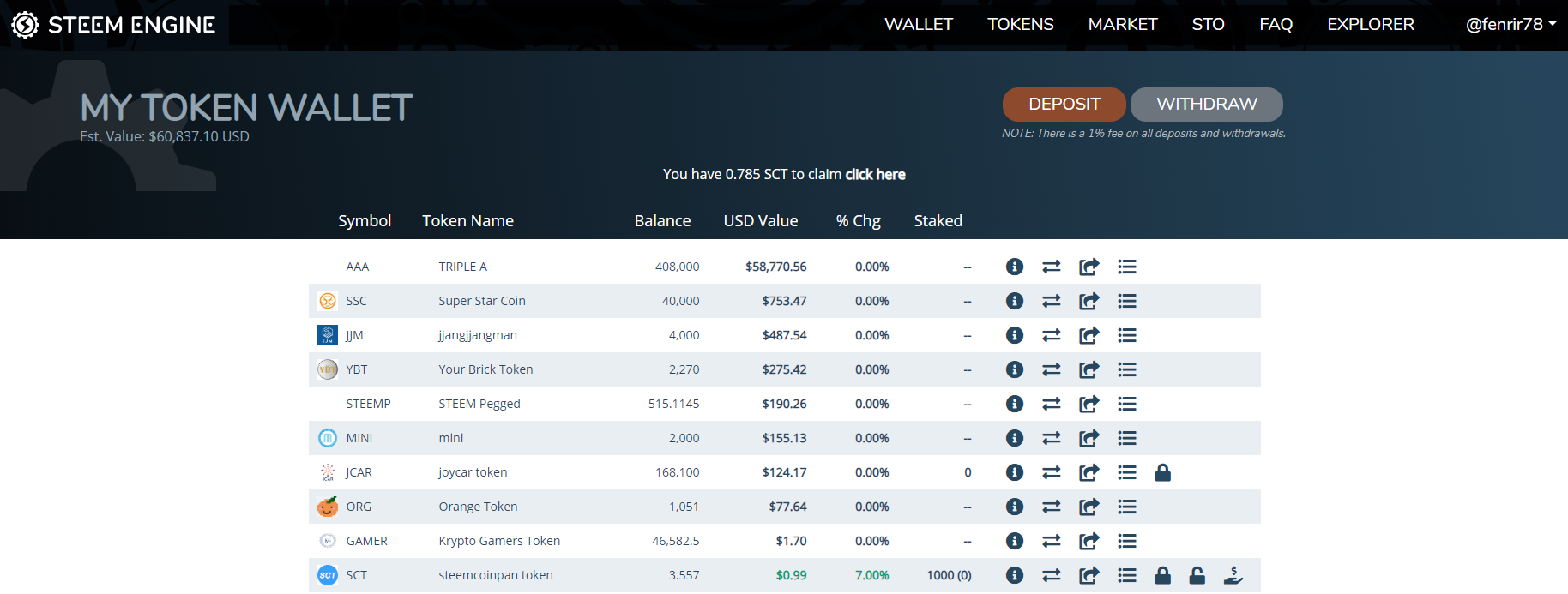Open trade arrows icon for JJM

pos(1052,335)
